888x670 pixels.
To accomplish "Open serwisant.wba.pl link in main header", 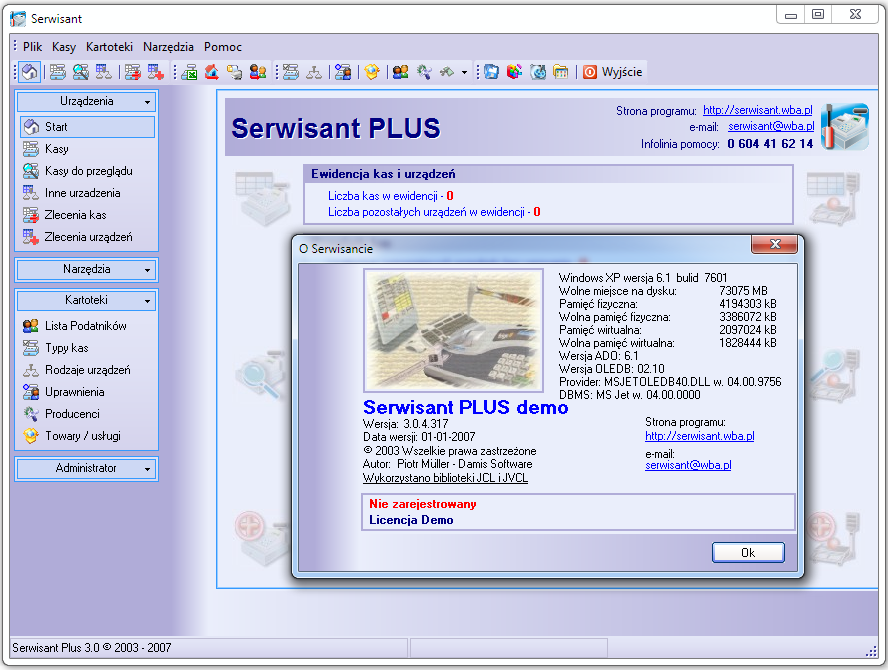I will pos(758,110).
